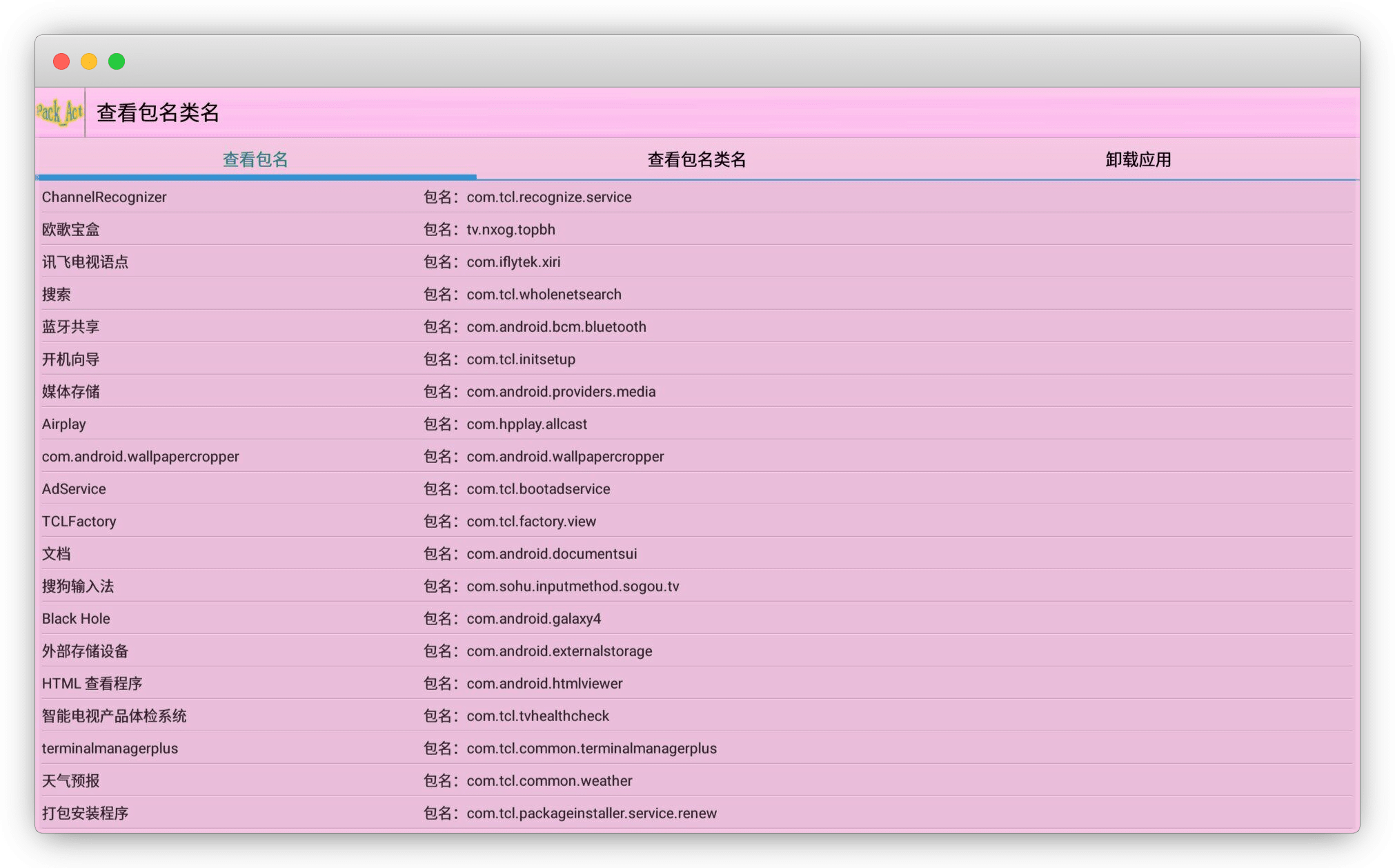Pick the 搜狗输入法 entry
The height and width of the screenshot is (868, 1395).
pos(78,586)
